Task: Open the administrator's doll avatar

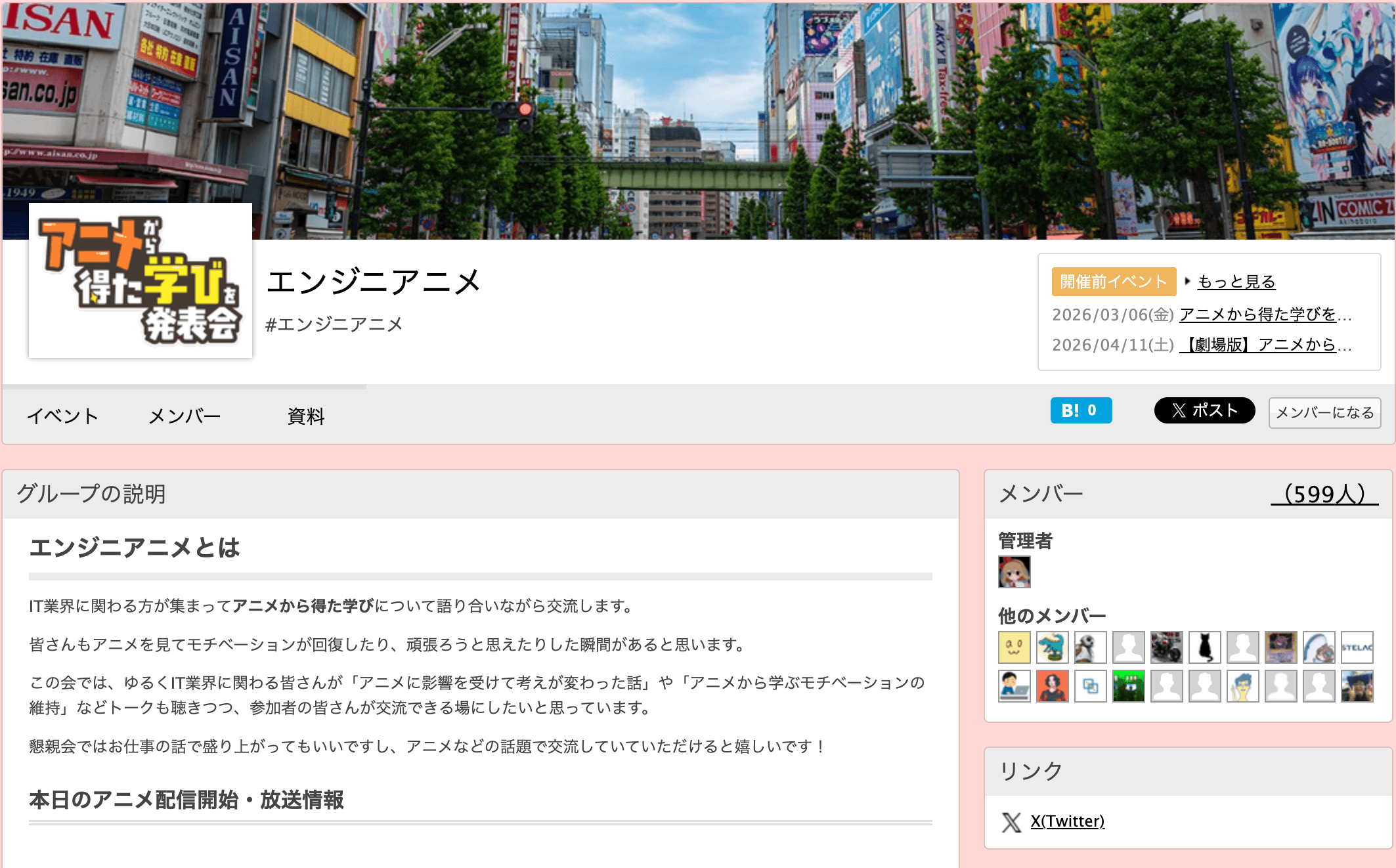Action: click(x=1014, y=571)
